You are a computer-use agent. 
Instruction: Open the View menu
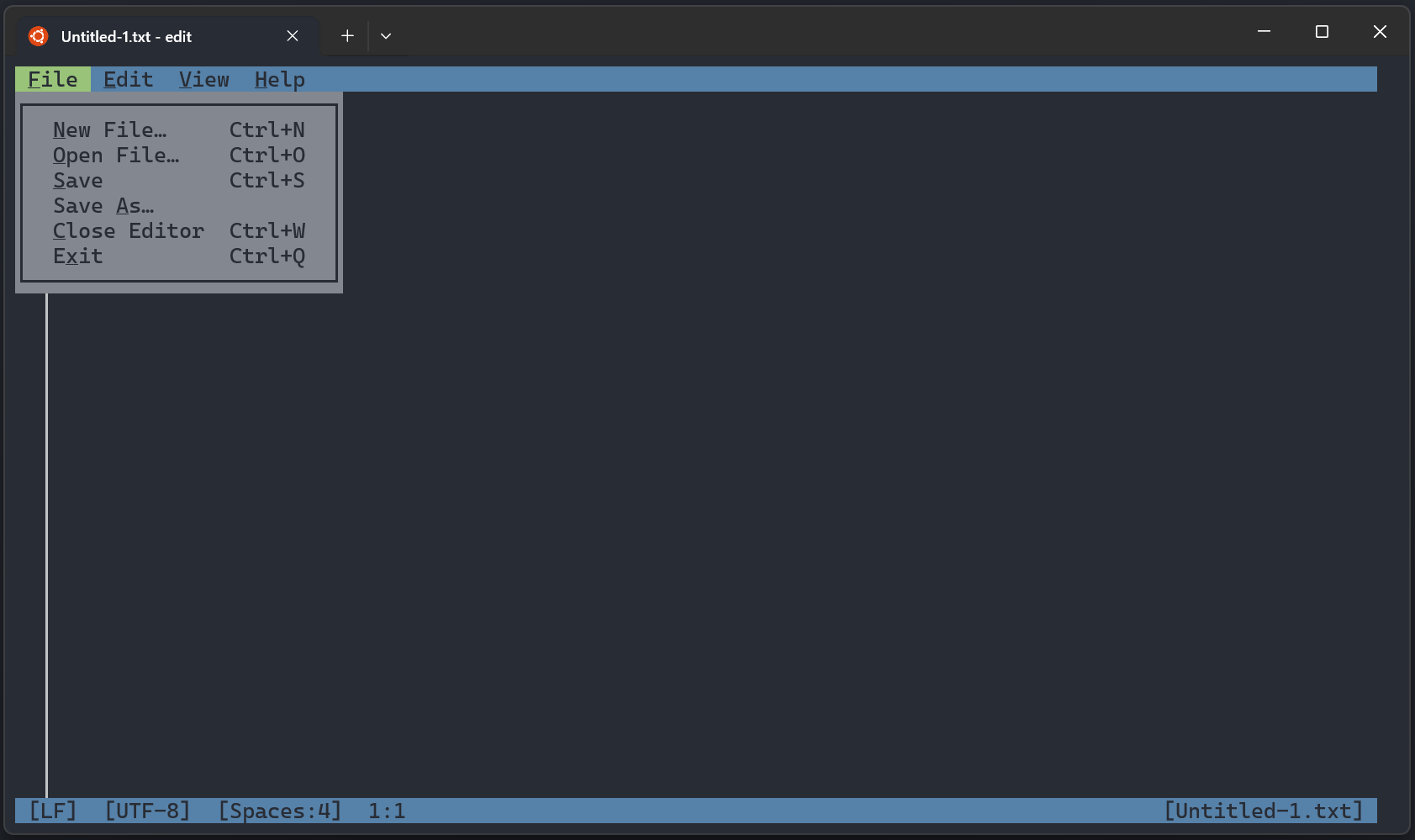[x=203, y=79]
